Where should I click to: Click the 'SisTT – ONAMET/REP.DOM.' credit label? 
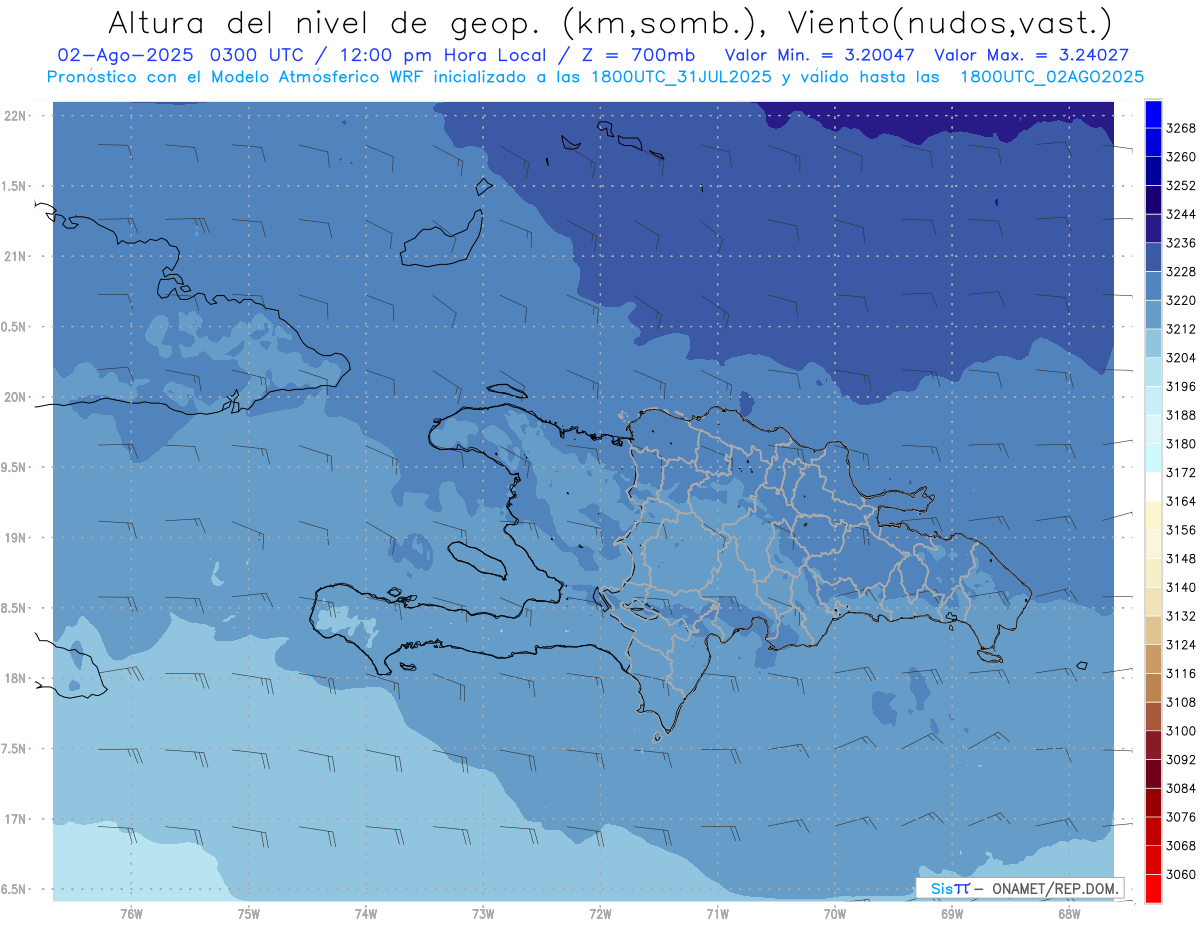[1021, 888]
